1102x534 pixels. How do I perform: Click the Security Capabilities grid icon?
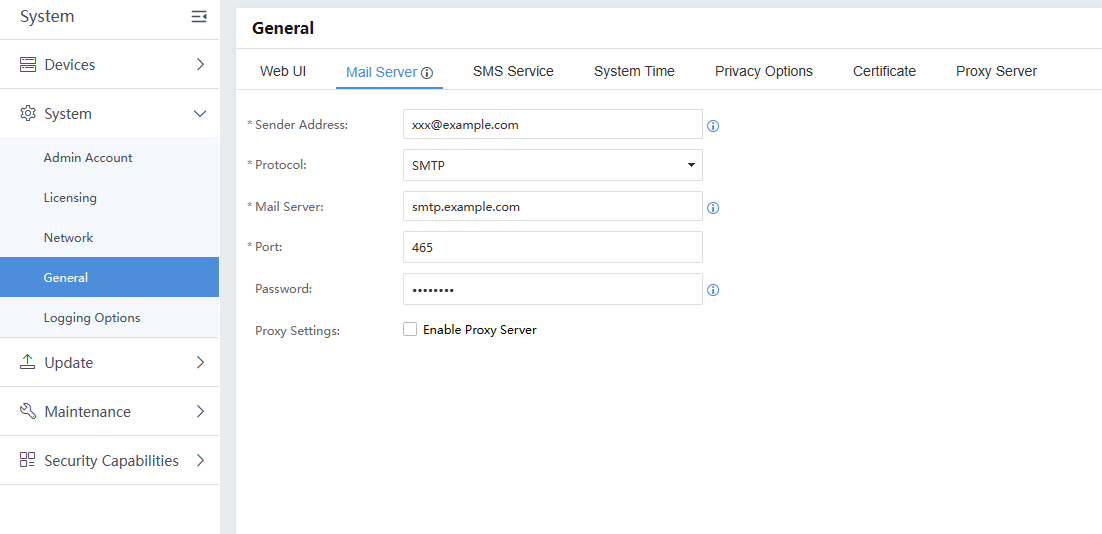(28, 460)
